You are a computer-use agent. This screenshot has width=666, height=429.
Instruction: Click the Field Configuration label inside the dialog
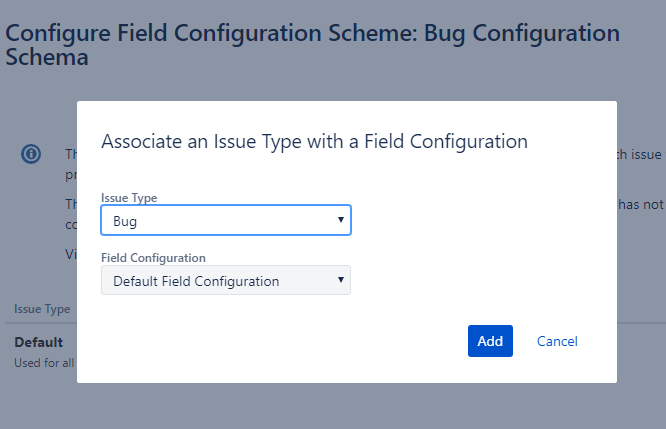pos(153,258)
